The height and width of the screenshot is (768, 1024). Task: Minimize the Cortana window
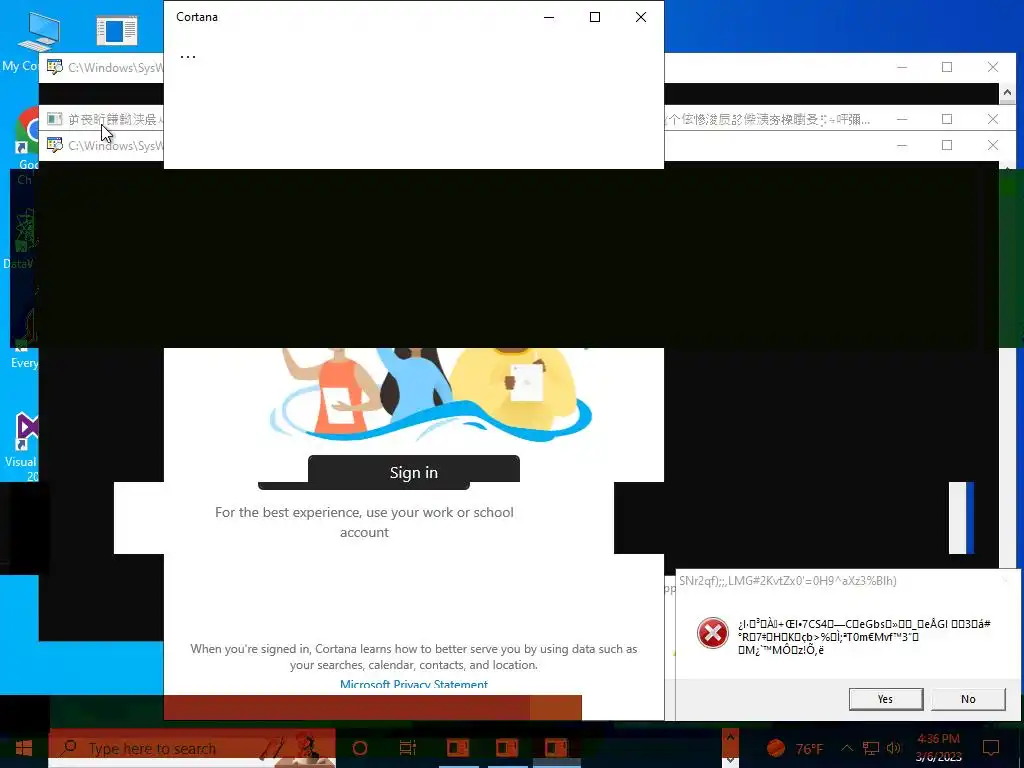pyautogui.click(x=549, y=17)
